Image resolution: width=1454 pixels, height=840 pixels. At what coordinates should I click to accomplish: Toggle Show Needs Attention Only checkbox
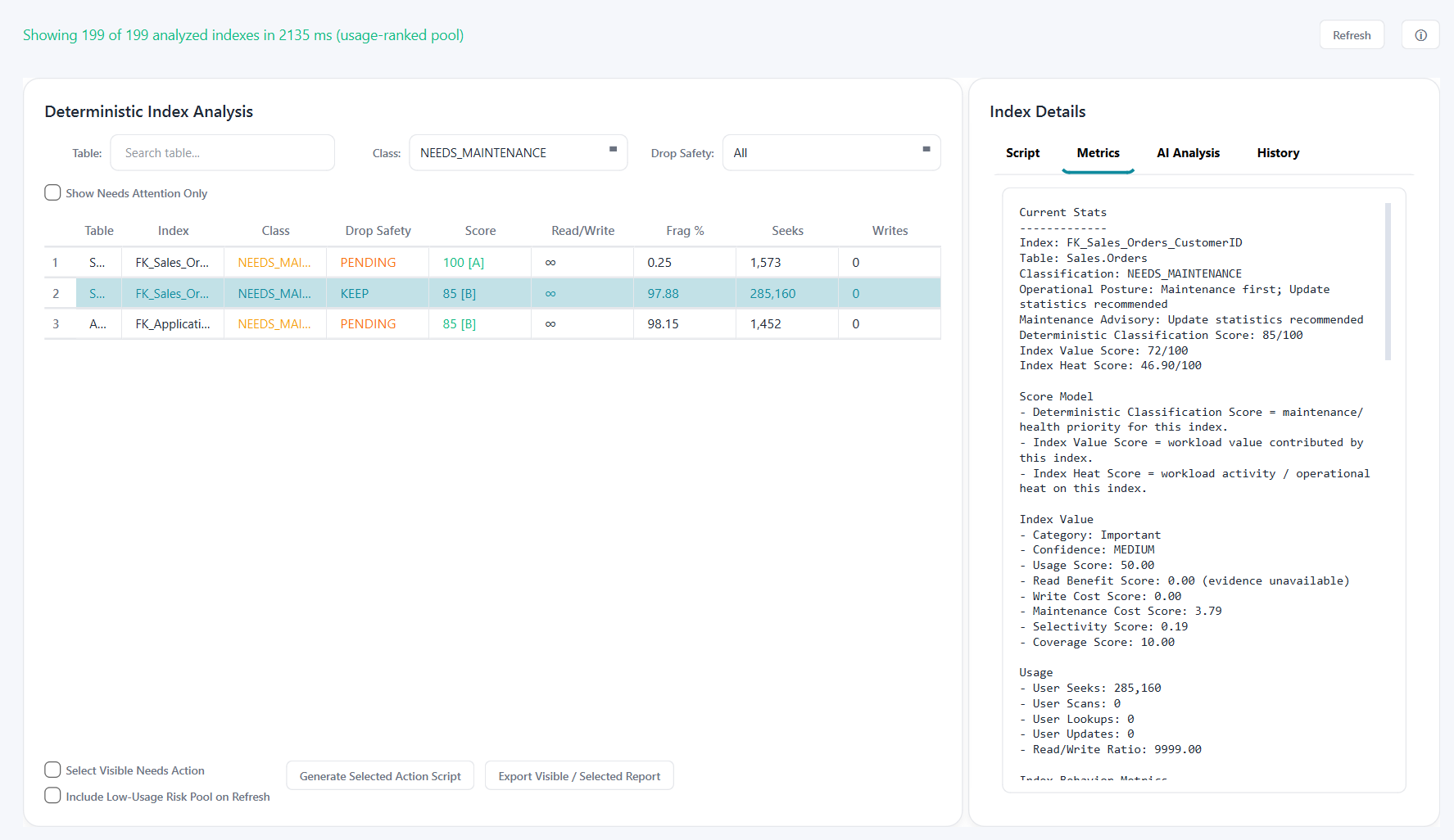[52, 193]
